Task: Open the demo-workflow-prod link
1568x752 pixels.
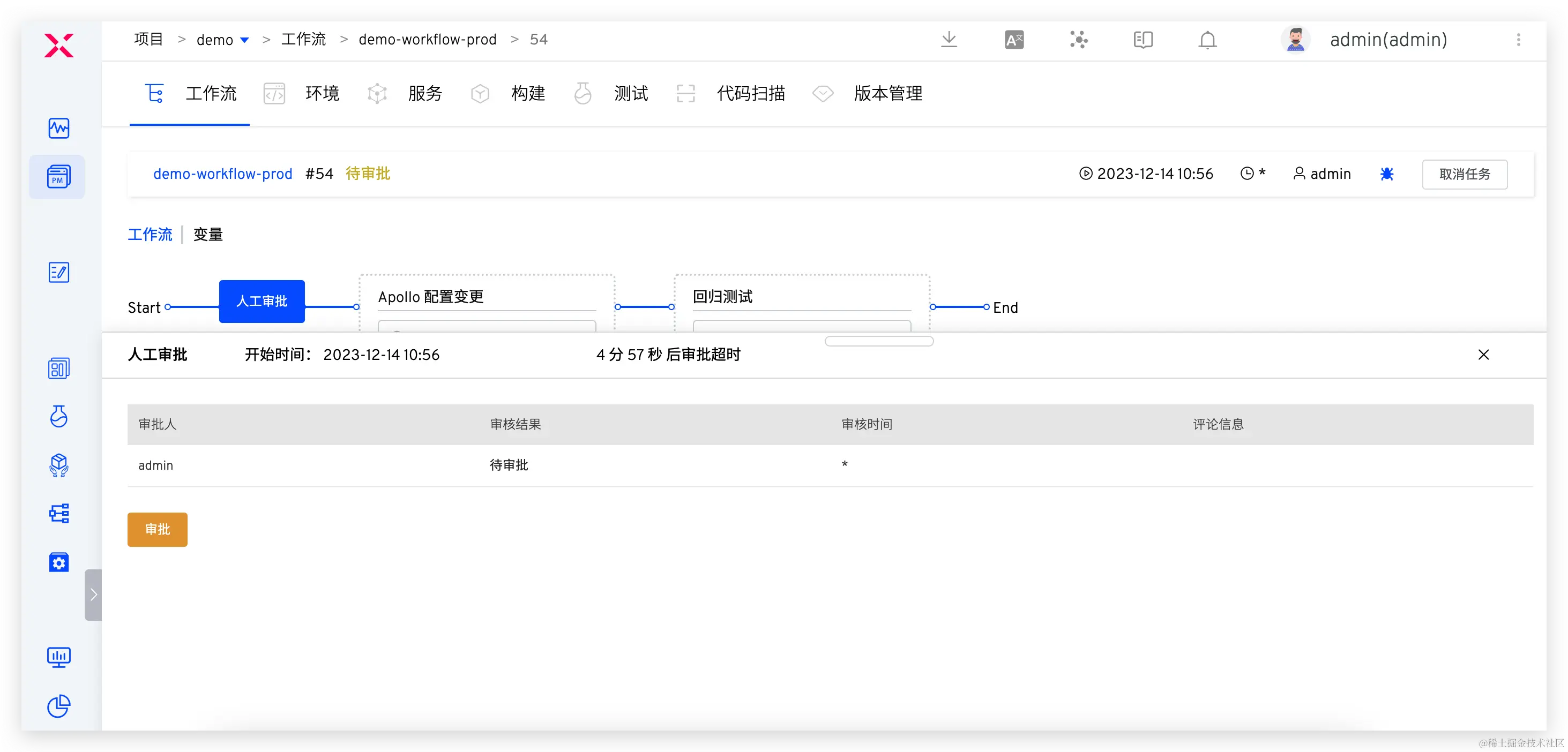Action: pos(222,174)
